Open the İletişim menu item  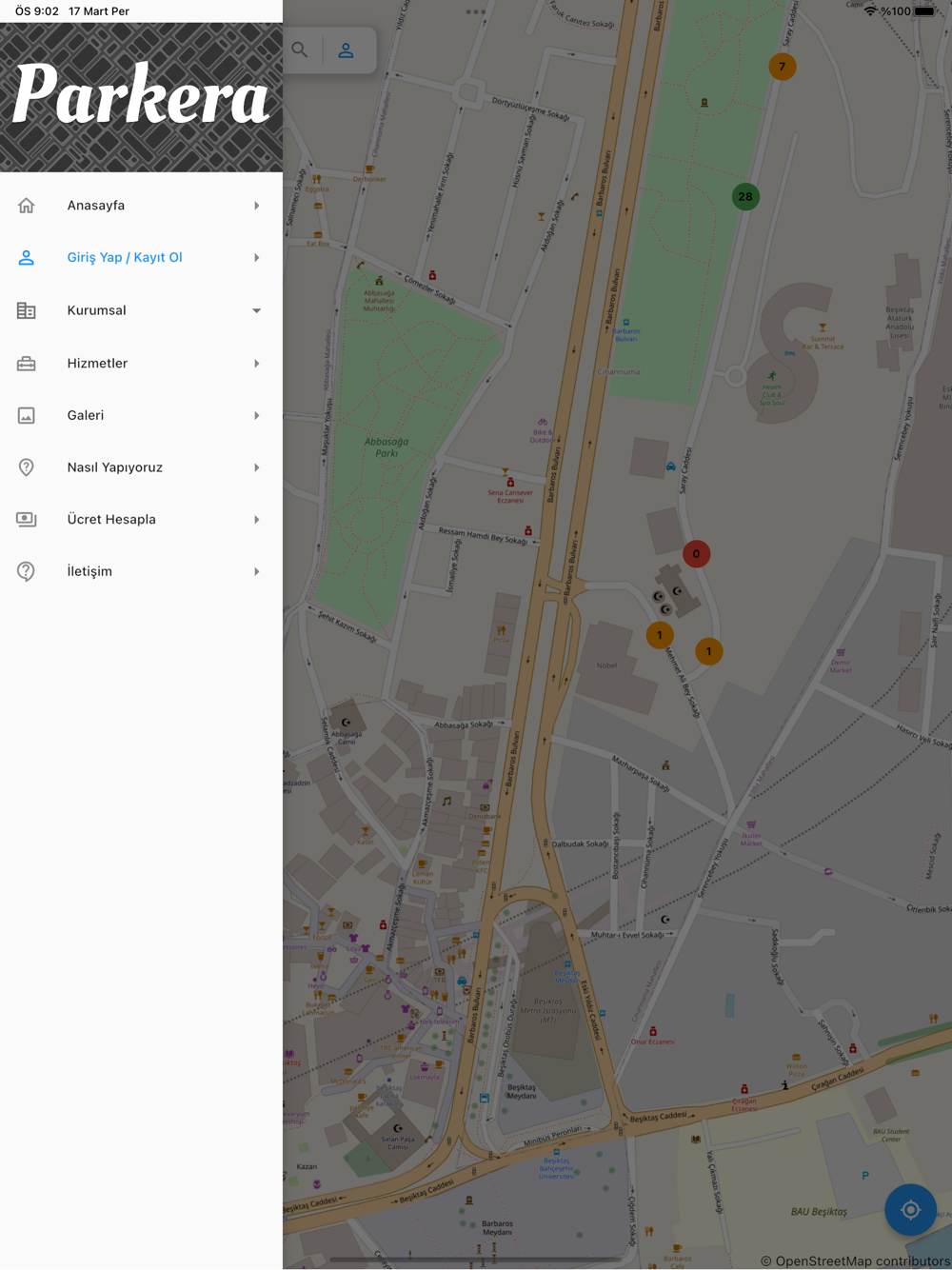[141, 571]
